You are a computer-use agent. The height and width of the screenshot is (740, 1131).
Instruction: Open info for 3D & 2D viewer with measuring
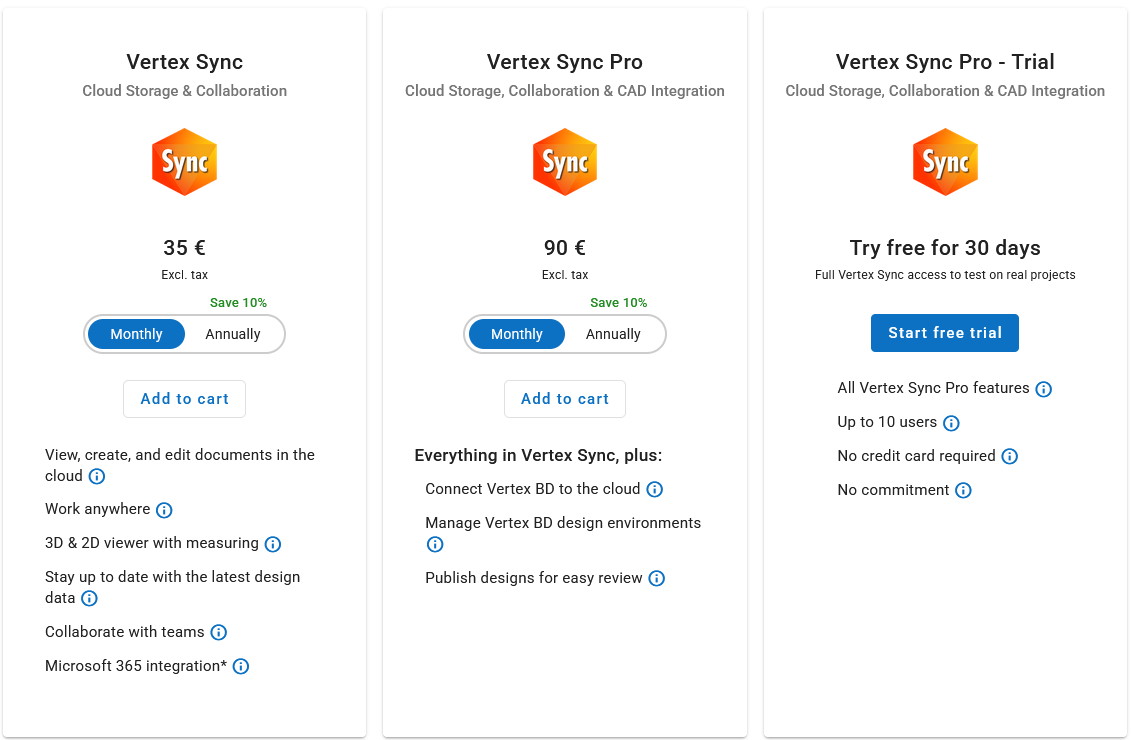(272, 544)
